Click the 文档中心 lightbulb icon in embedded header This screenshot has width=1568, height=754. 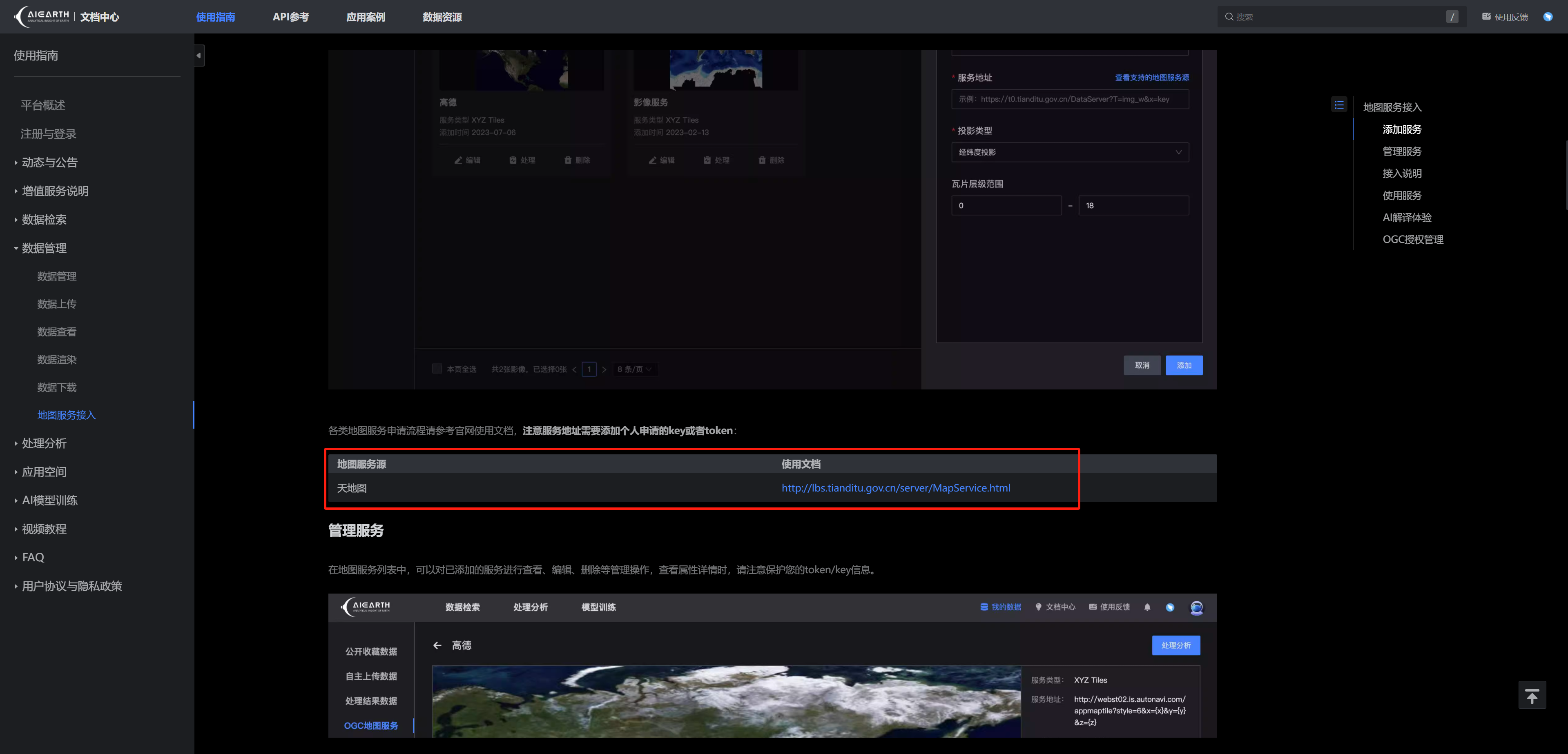pyautogui.click(x=1038, y=607)
